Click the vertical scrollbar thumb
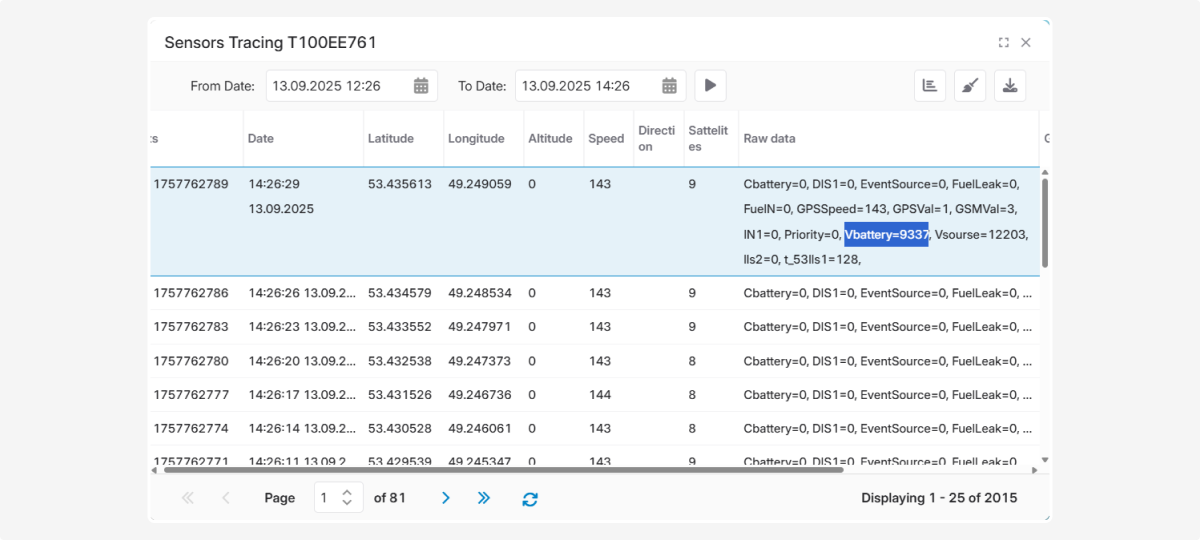This screenshot has height=540, width=1200. (x=1046, y=222)
